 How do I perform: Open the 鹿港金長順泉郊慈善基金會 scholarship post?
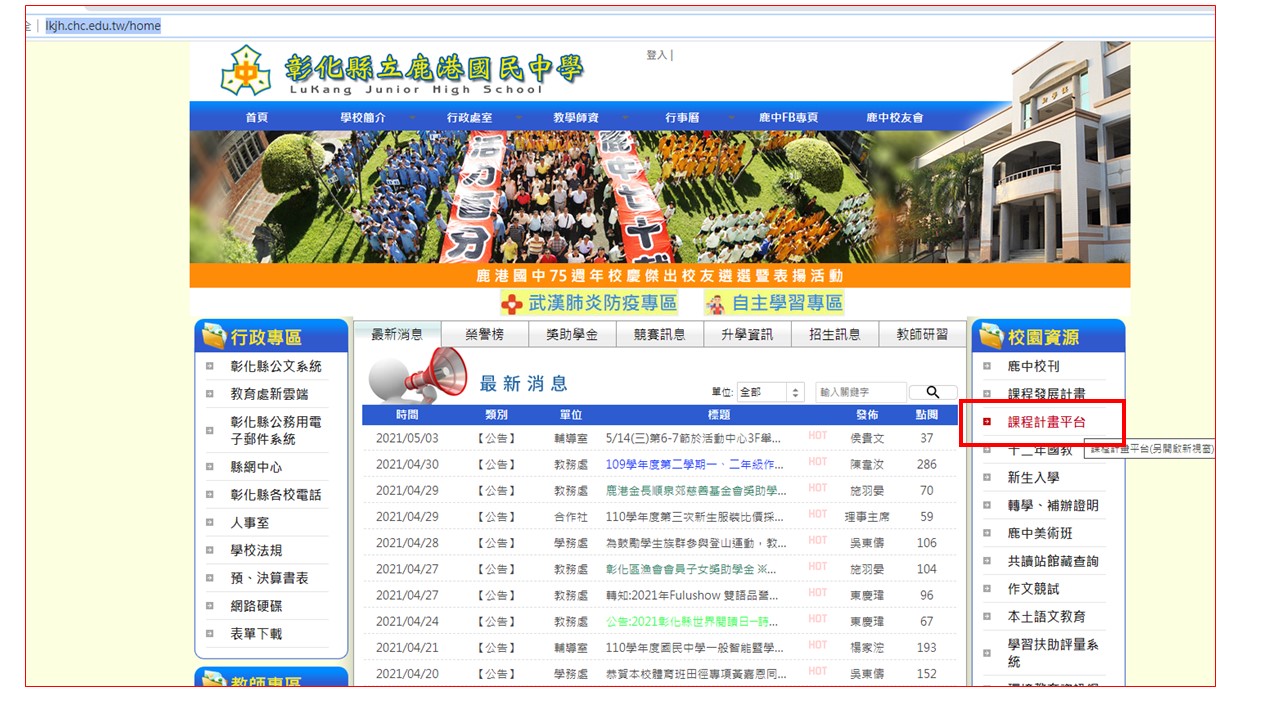pos(696,491)
